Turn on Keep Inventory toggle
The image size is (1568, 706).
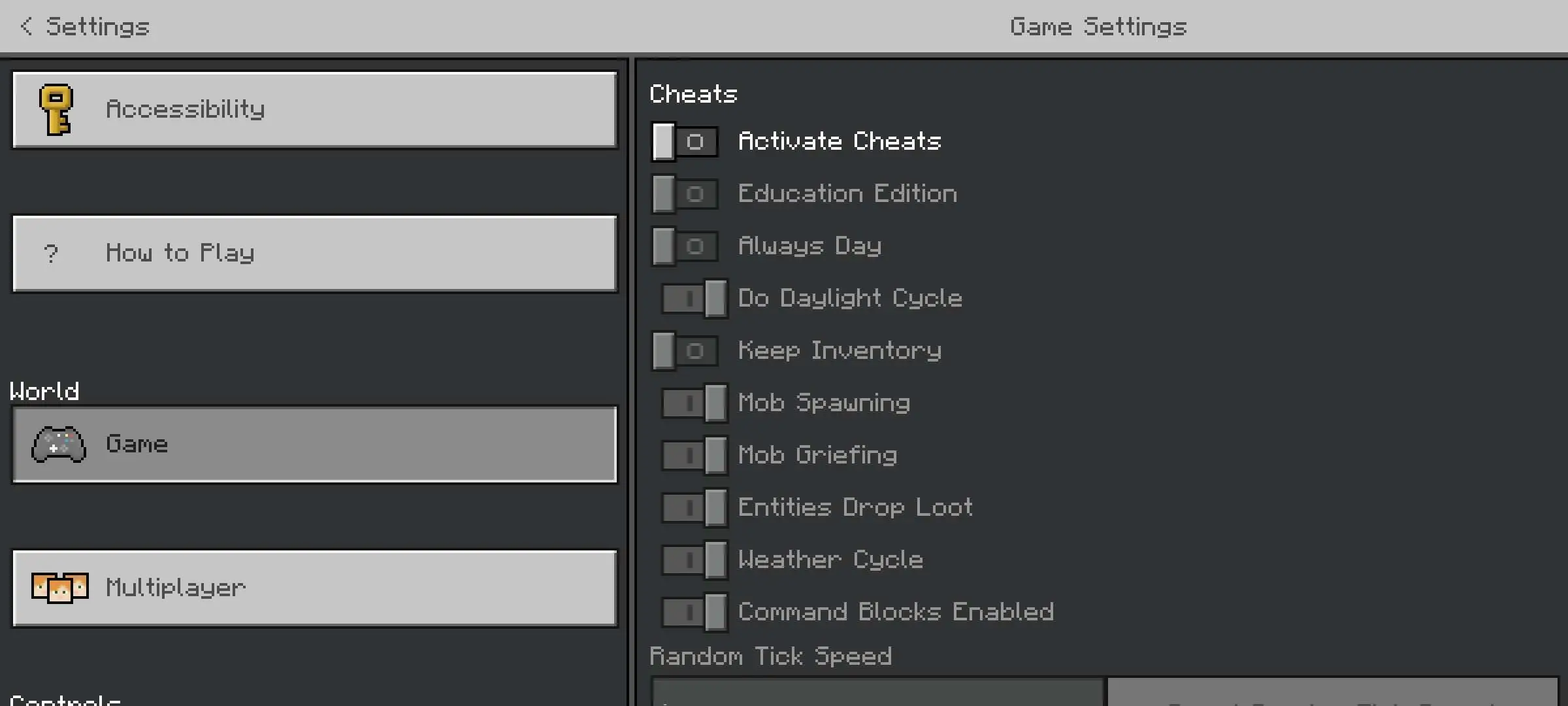pyautogui.click(x=685, y=350)
